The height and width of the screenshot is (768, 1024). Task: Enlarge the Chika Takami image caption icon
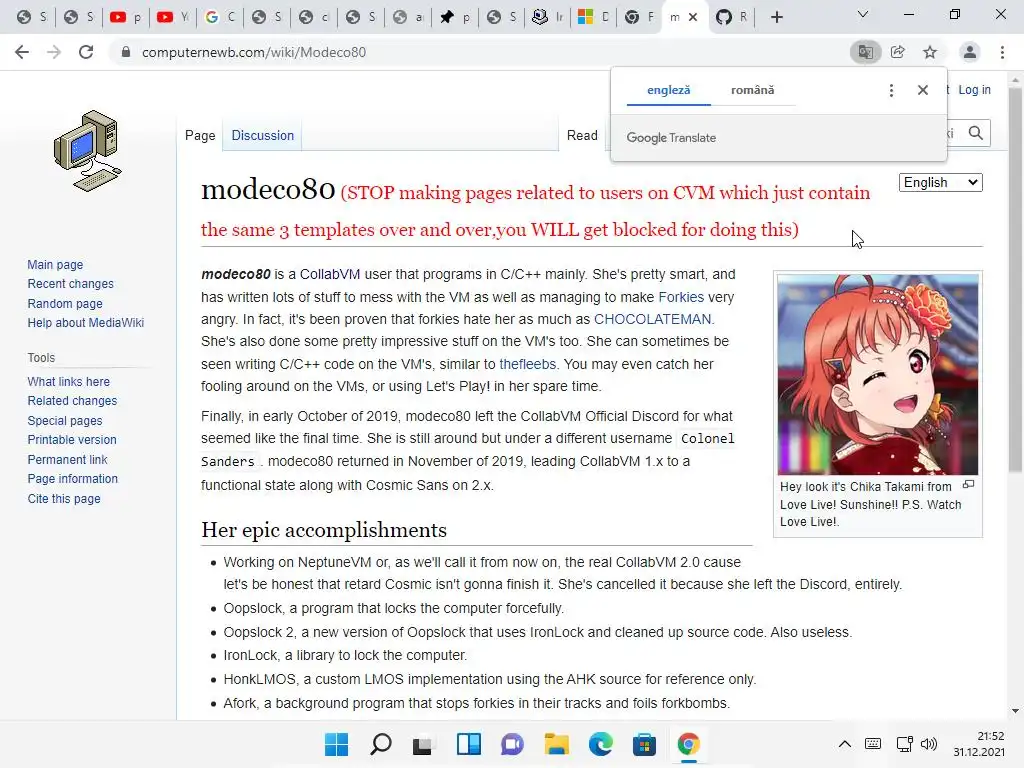(x=968, y=485)
